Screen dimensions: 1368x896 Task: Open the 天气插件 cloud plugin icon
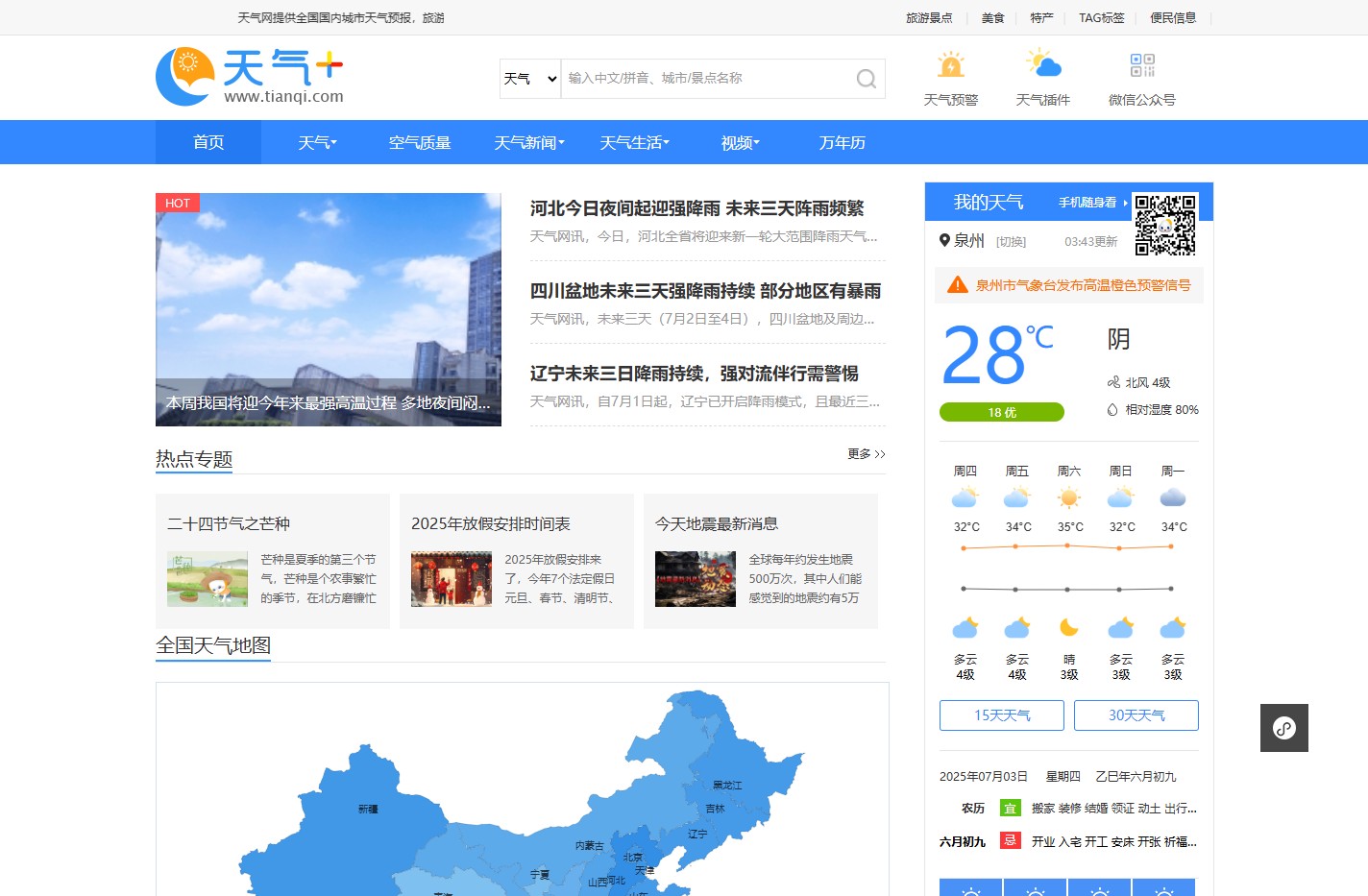pyautogui.click(x=1043, y=64)
